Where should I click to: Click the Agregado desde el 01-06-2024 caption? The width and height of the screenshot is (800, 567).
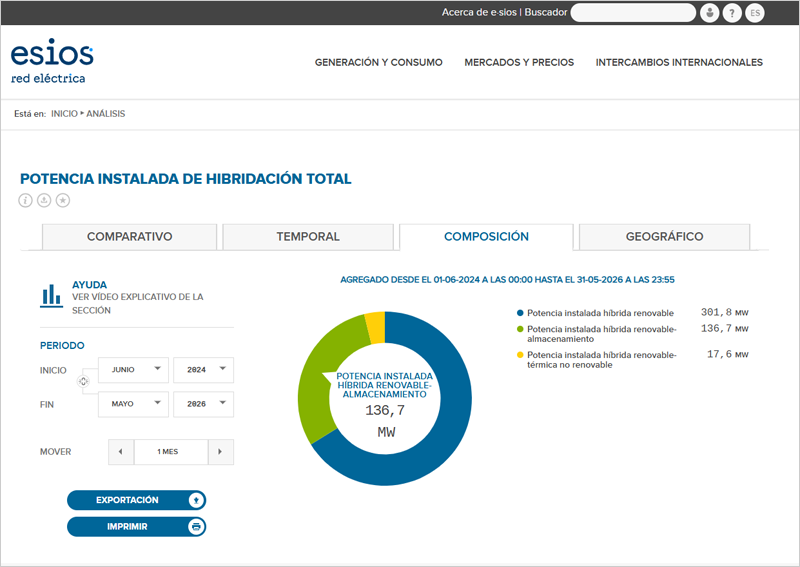(507, 280)
